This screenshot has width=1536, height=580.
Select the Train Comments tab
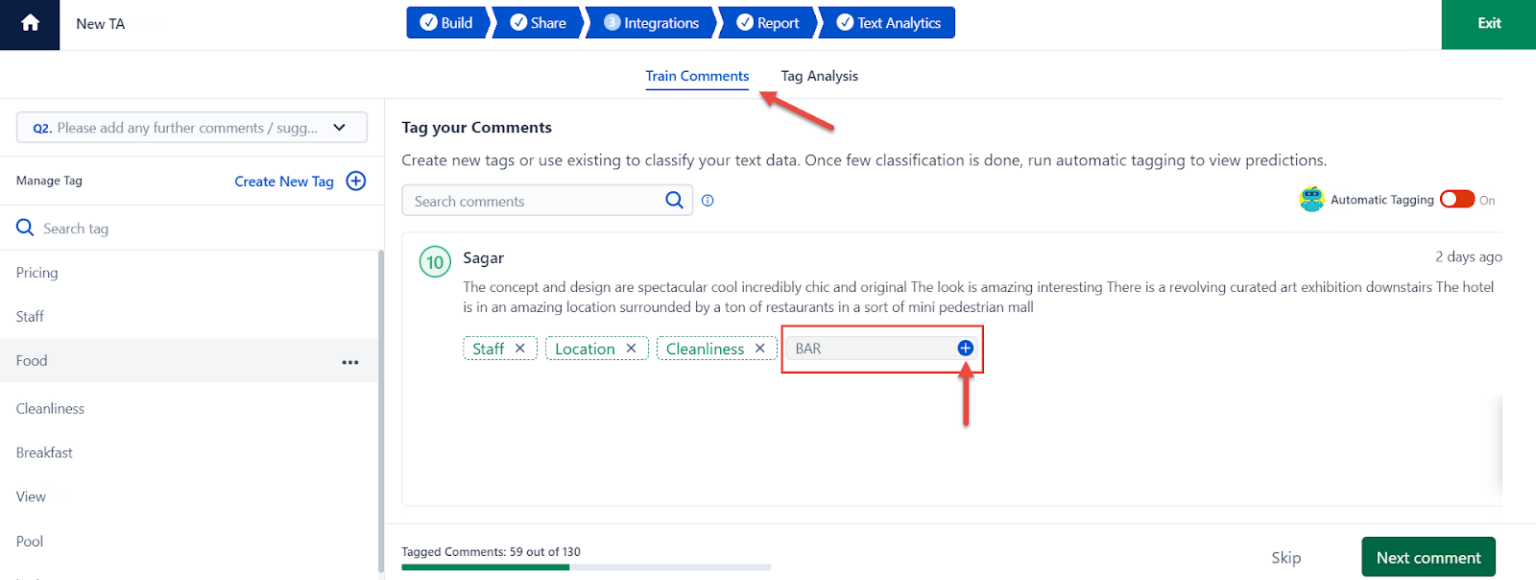(x=697, y=76)
